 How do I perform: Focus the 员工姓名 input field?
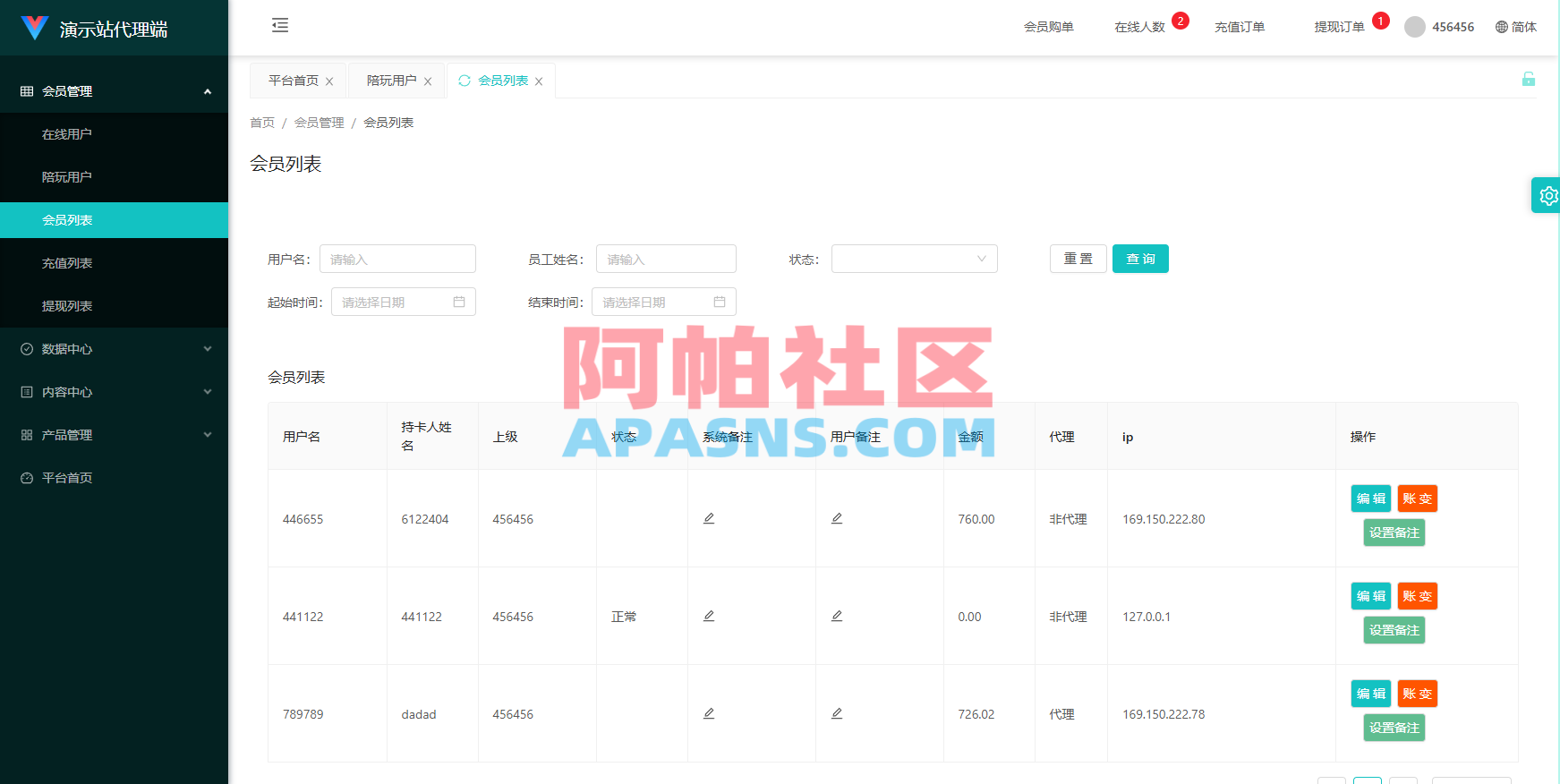click(666, 259)
